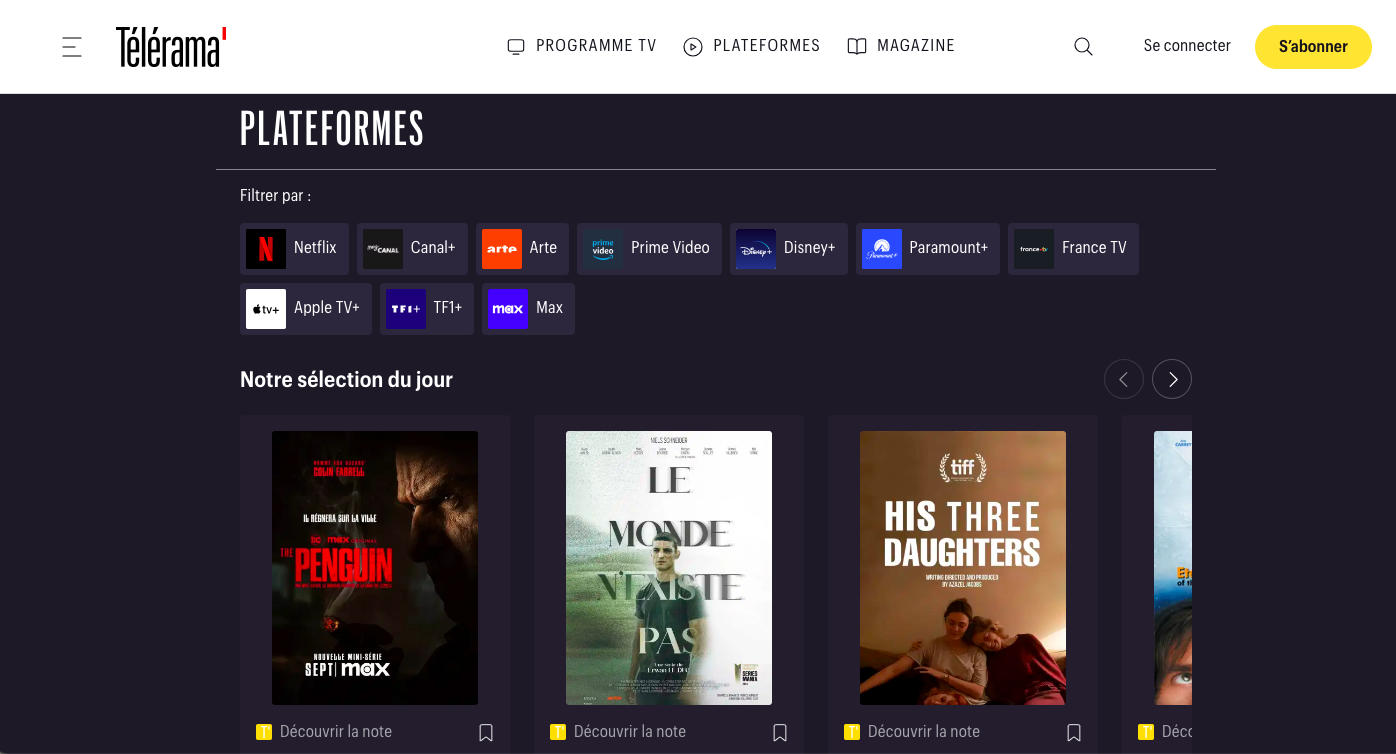Filter by the TF1+ label
The height and width of the screenshot is (754, 1396).
coord(448,308)
